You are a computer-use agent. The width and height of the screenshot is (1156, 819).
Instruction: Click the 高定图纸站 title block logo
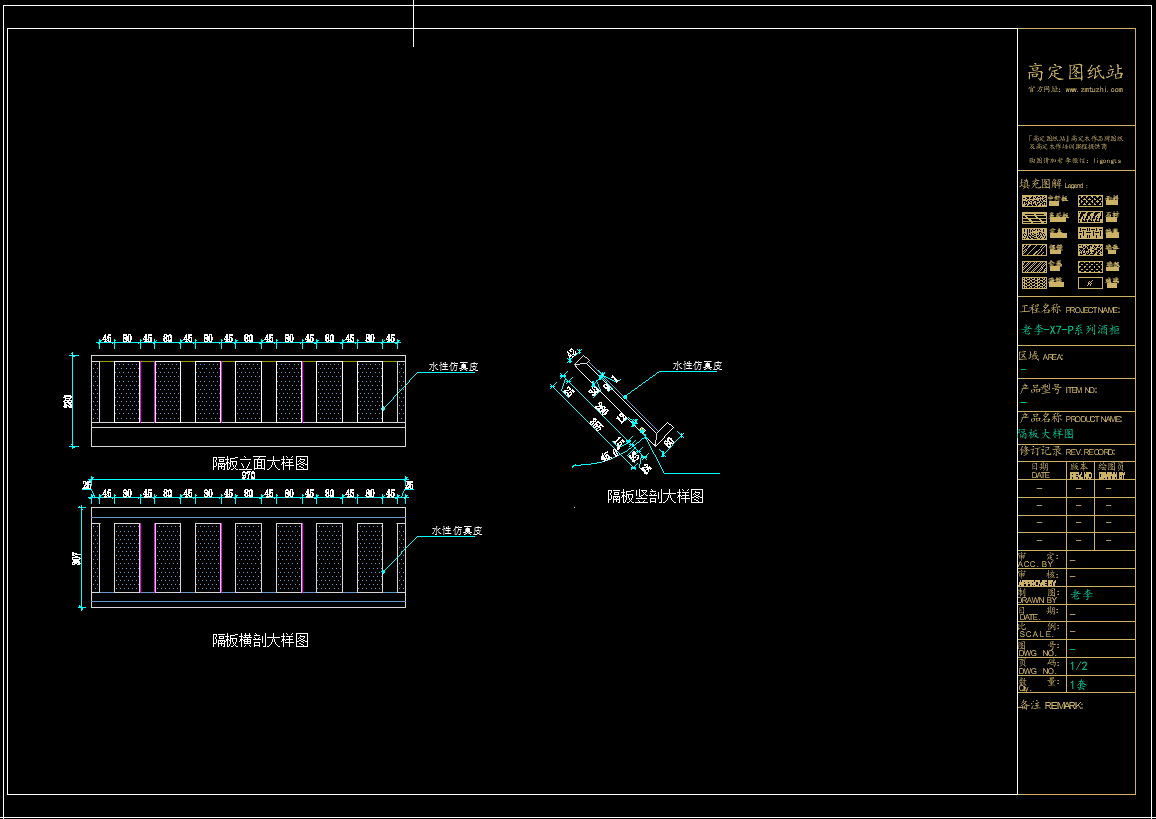click(x=1076, y=72)
